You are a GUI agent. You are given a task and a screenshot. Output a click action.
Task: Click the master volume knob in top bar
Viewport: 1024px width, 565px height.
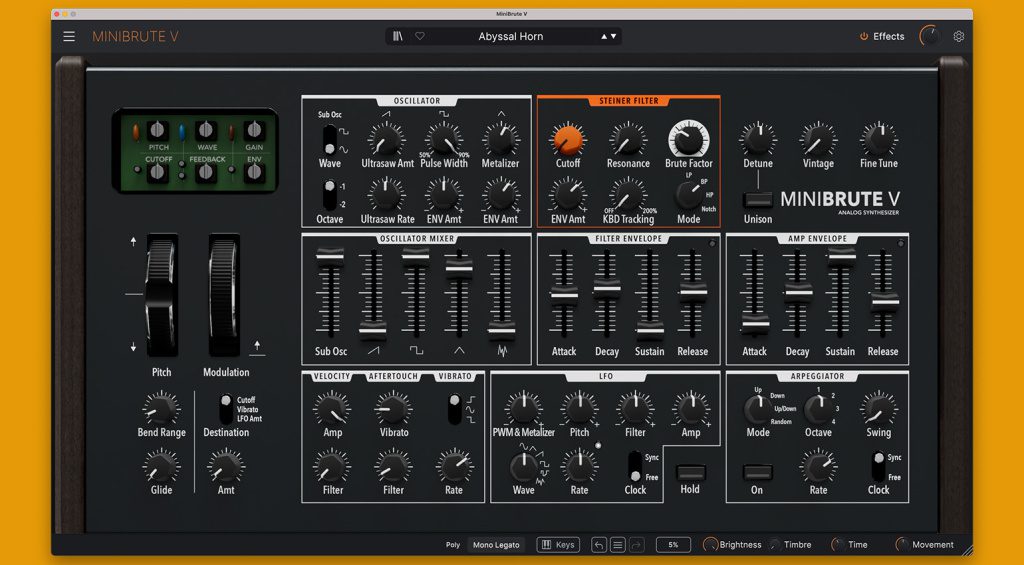point(930,37)
